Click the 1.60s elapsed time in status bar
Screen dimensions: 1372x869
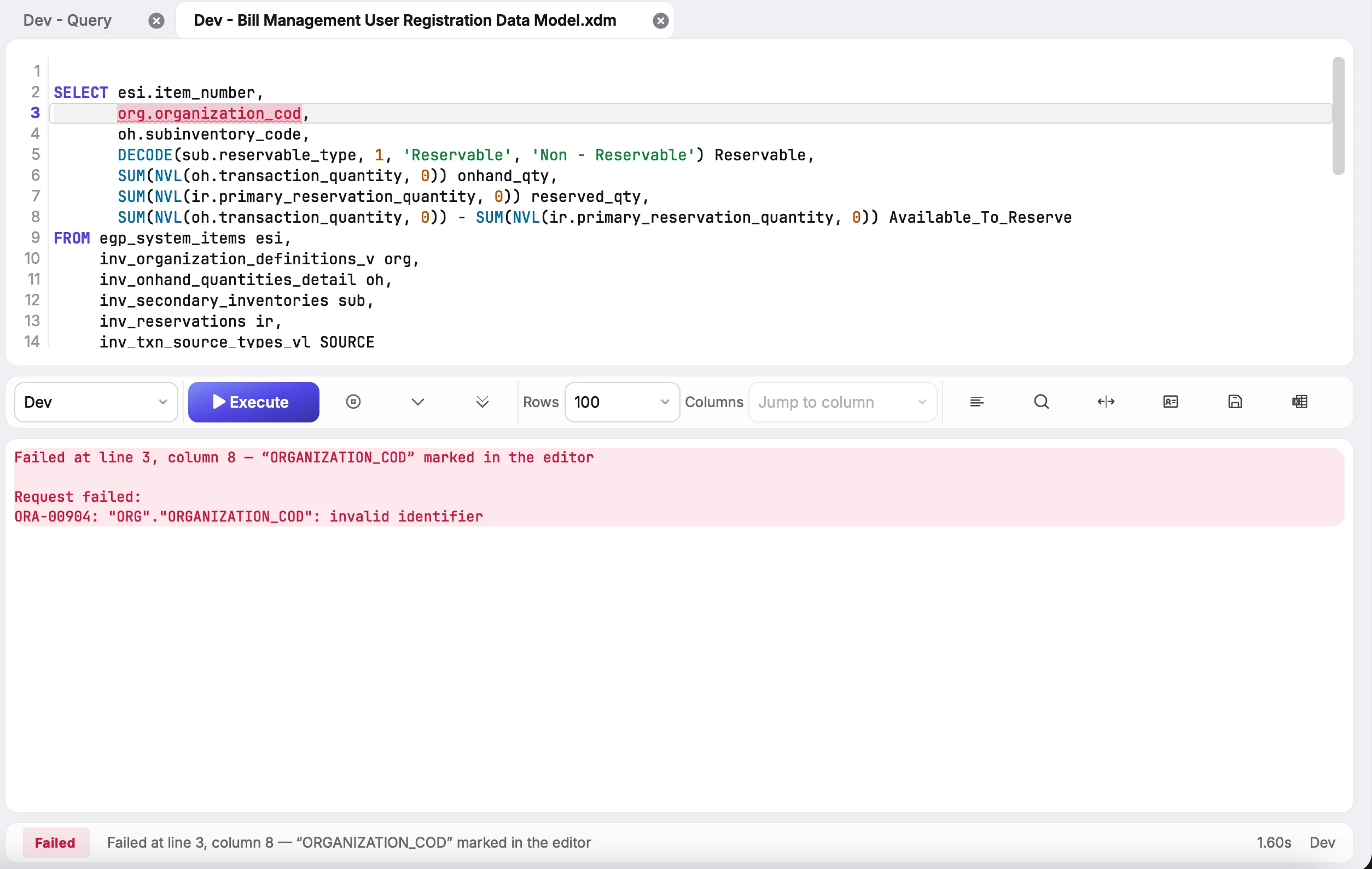(1274, 842)
